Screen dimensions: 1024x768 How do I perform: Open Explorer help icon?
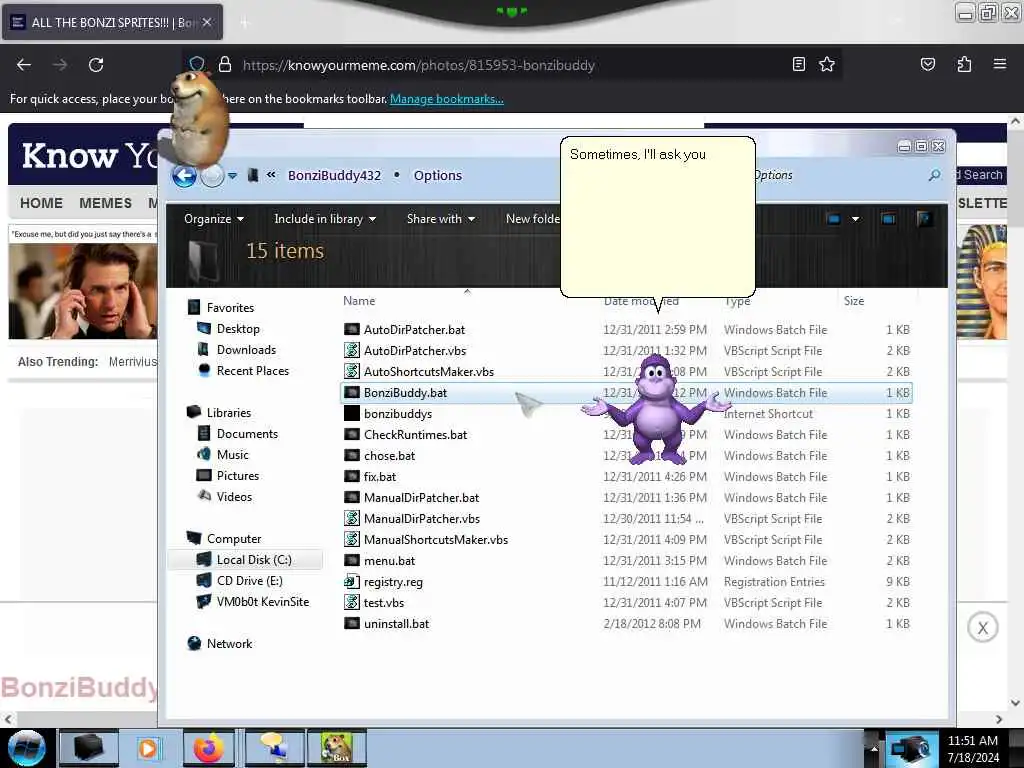pyautogui.click(x=923, y=219)
